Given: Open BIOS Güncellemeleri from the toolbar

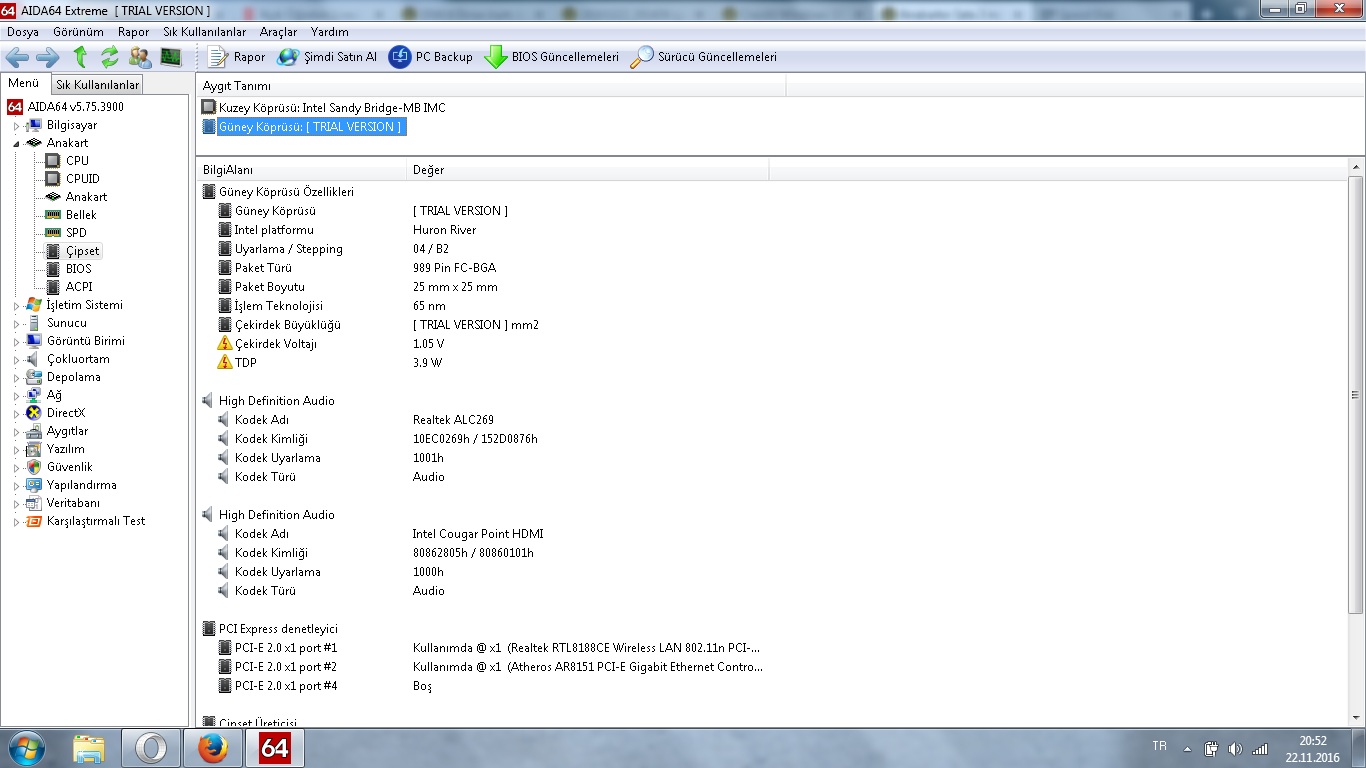Looking at the screenshot, I should pyautogui.click(x=552, y=57).
